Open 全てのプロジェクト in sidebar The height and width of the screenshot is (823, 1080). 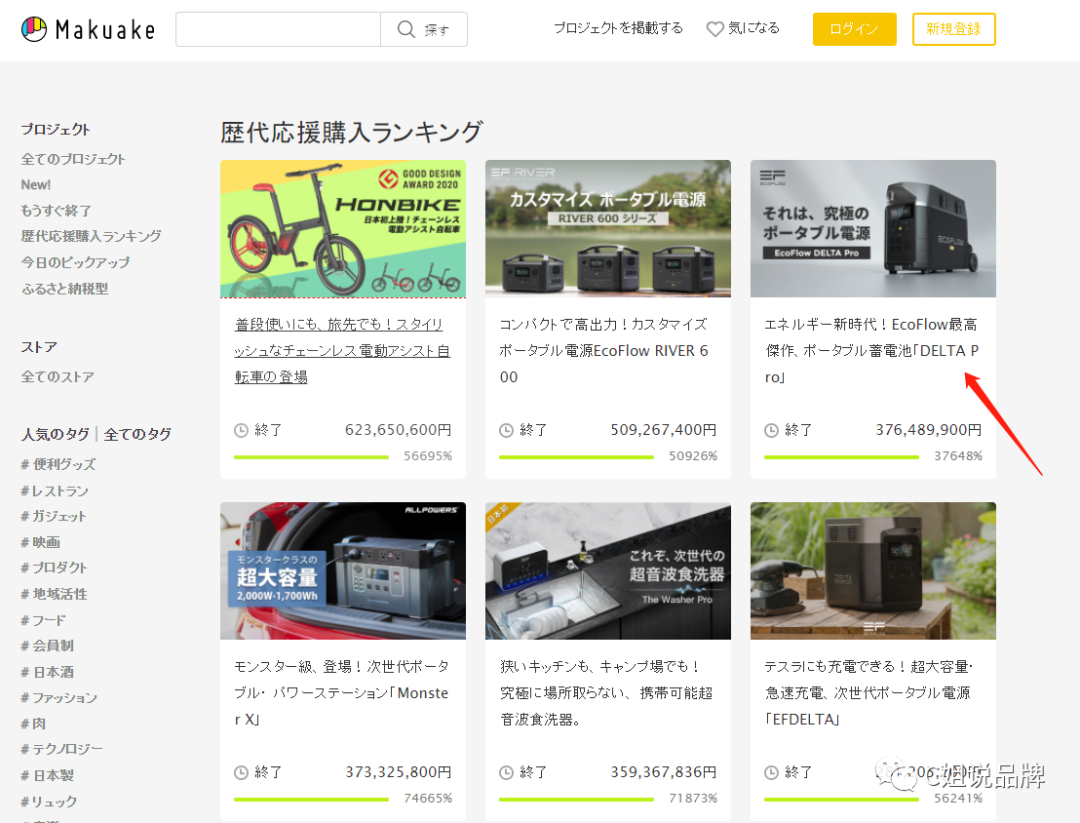click(x=73, y=159)
